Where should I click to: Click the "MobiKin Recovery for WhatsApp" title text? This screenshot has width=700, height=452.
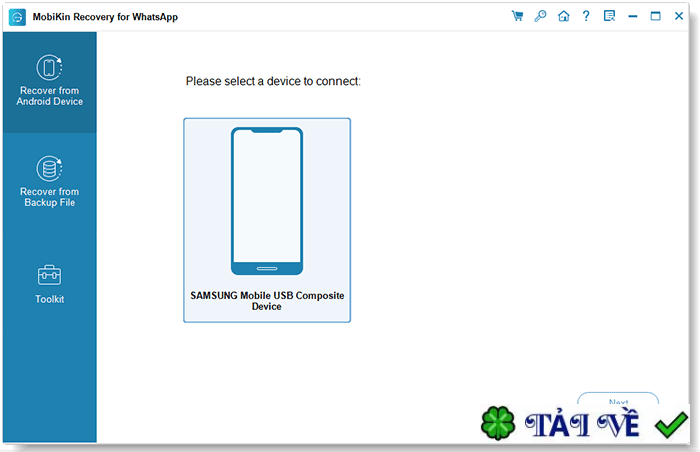tap(105, 17)
